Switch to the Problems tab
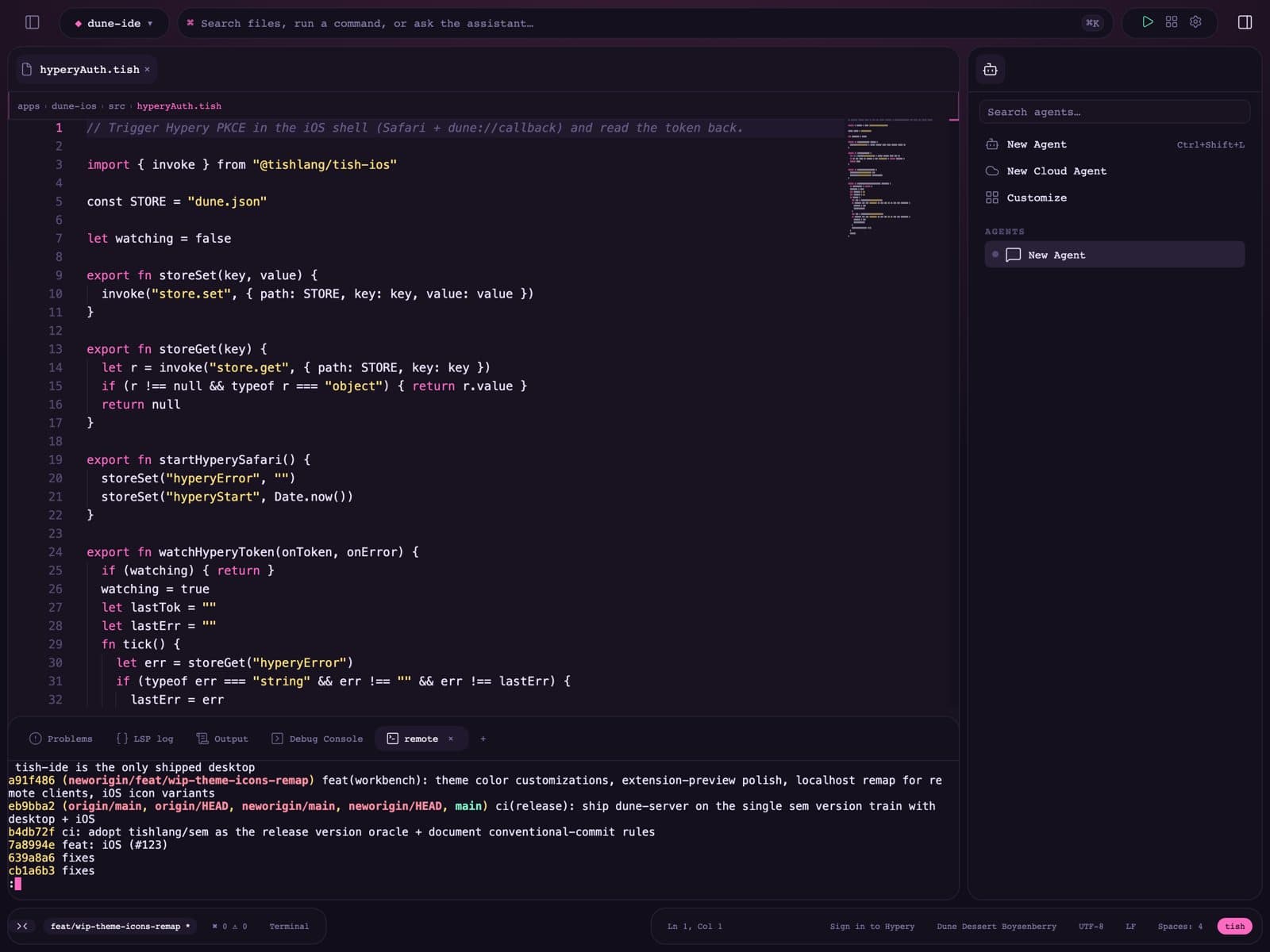Screen dimensions: 1270x952 click(61, 739)
